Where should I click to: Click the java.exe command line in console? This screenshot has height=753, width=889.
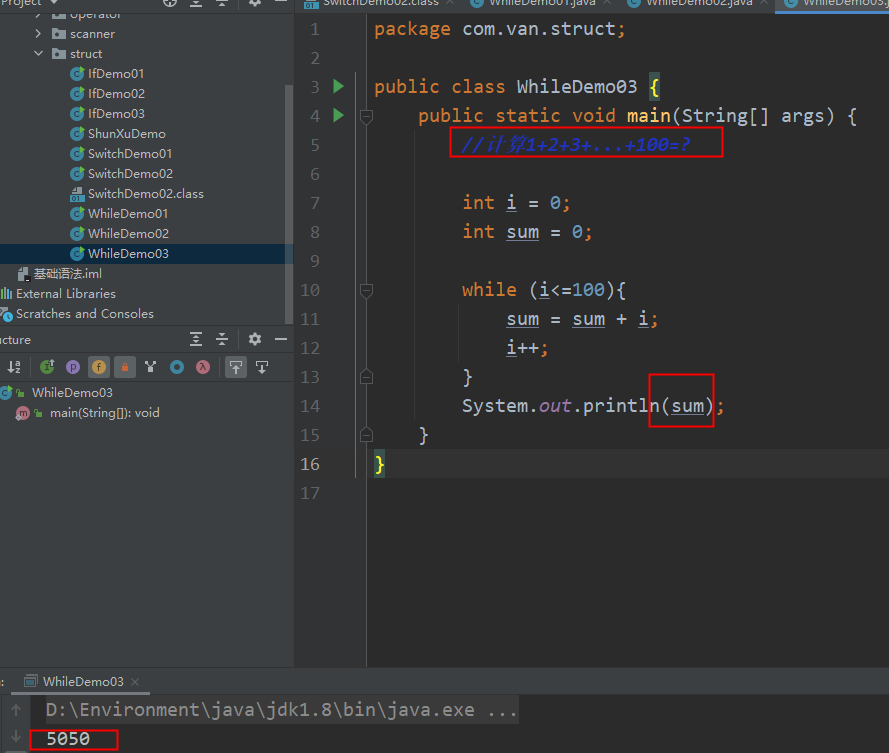(281, 710)
